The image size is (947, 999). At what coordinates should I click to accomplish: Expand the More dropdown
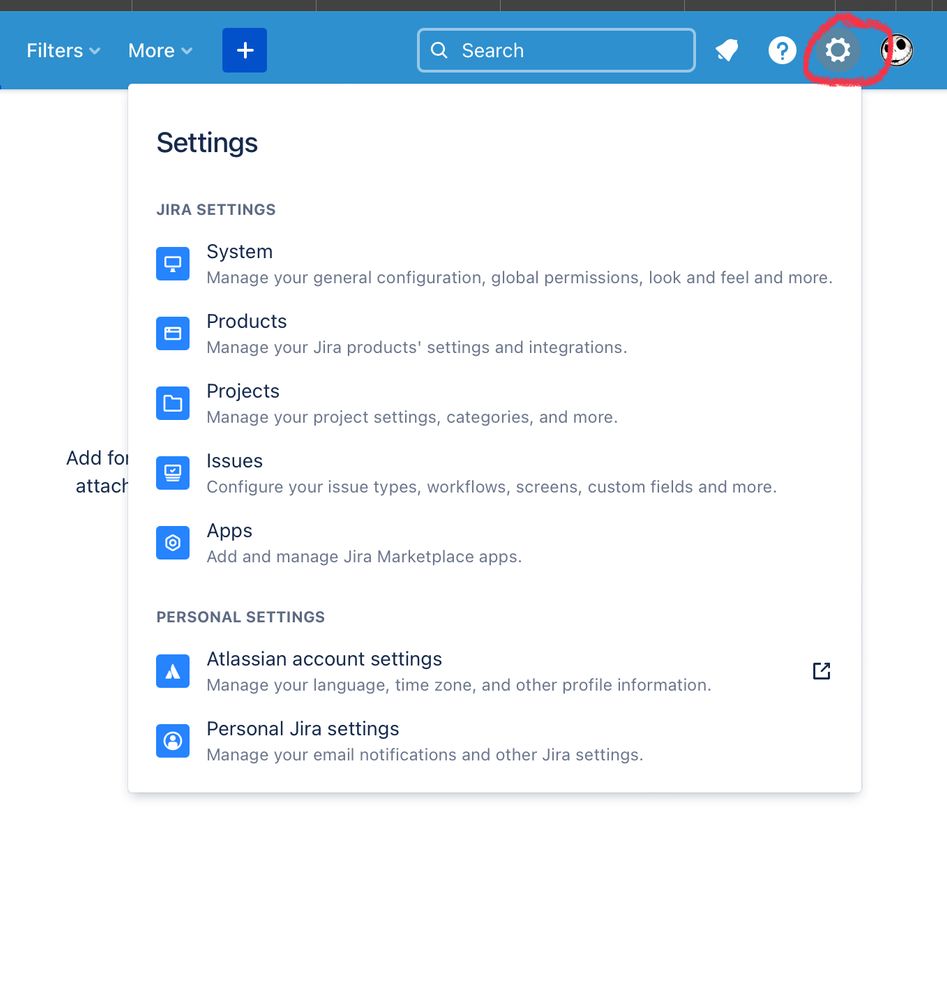(x=160, y=50)
